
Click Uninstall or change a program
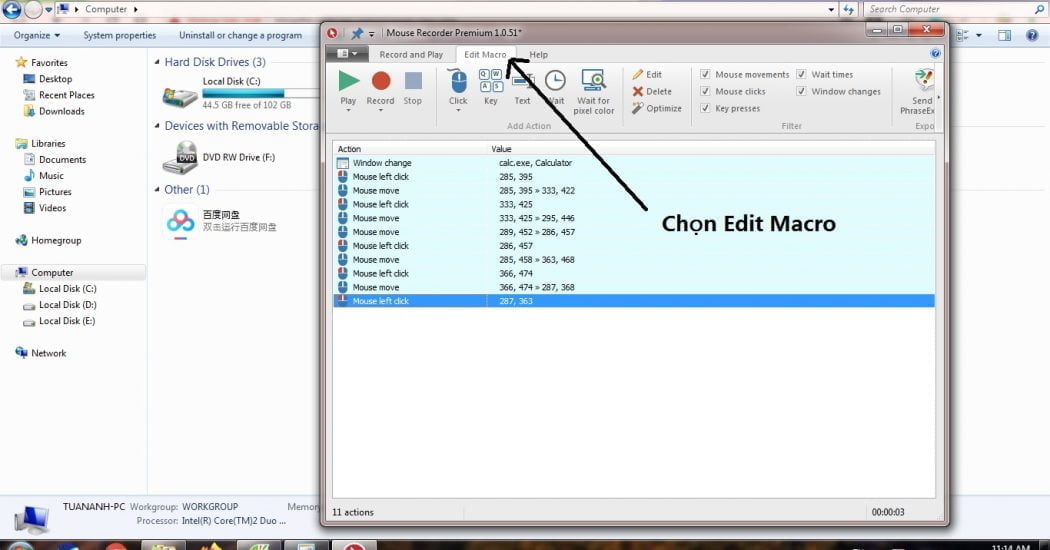pos(240,35)
